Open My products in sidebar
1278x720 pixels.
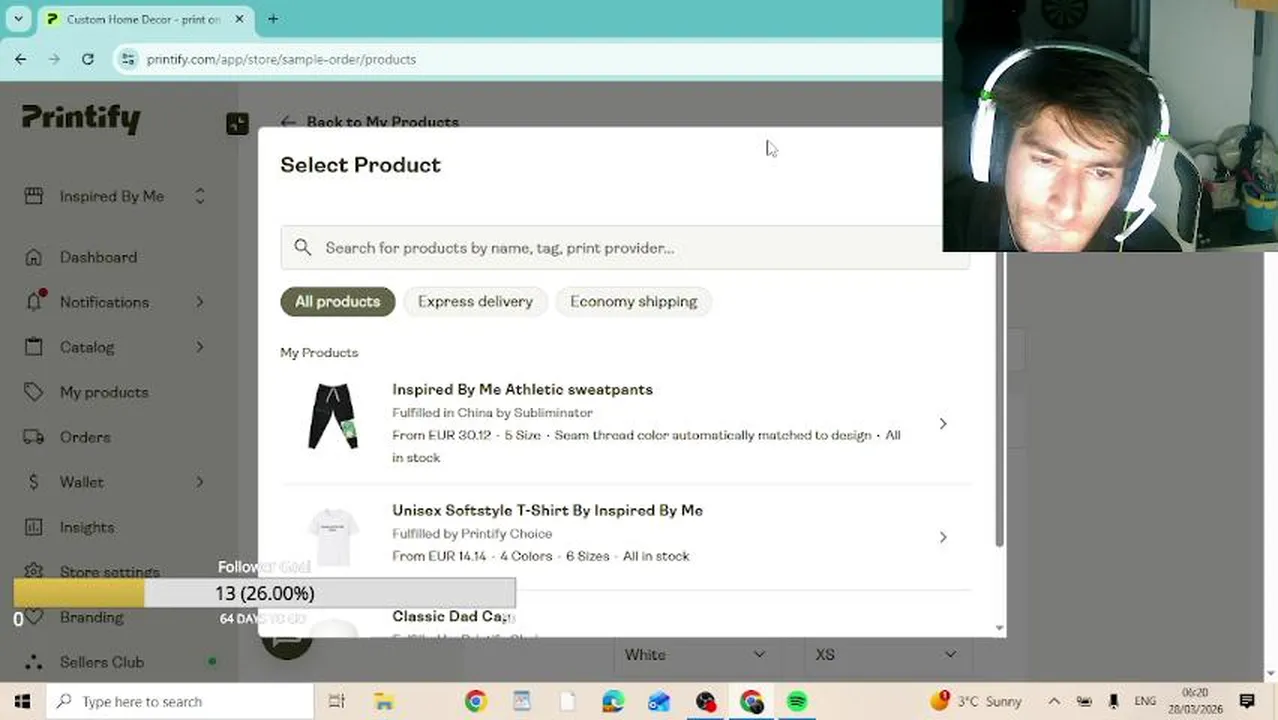pos(104,392)
